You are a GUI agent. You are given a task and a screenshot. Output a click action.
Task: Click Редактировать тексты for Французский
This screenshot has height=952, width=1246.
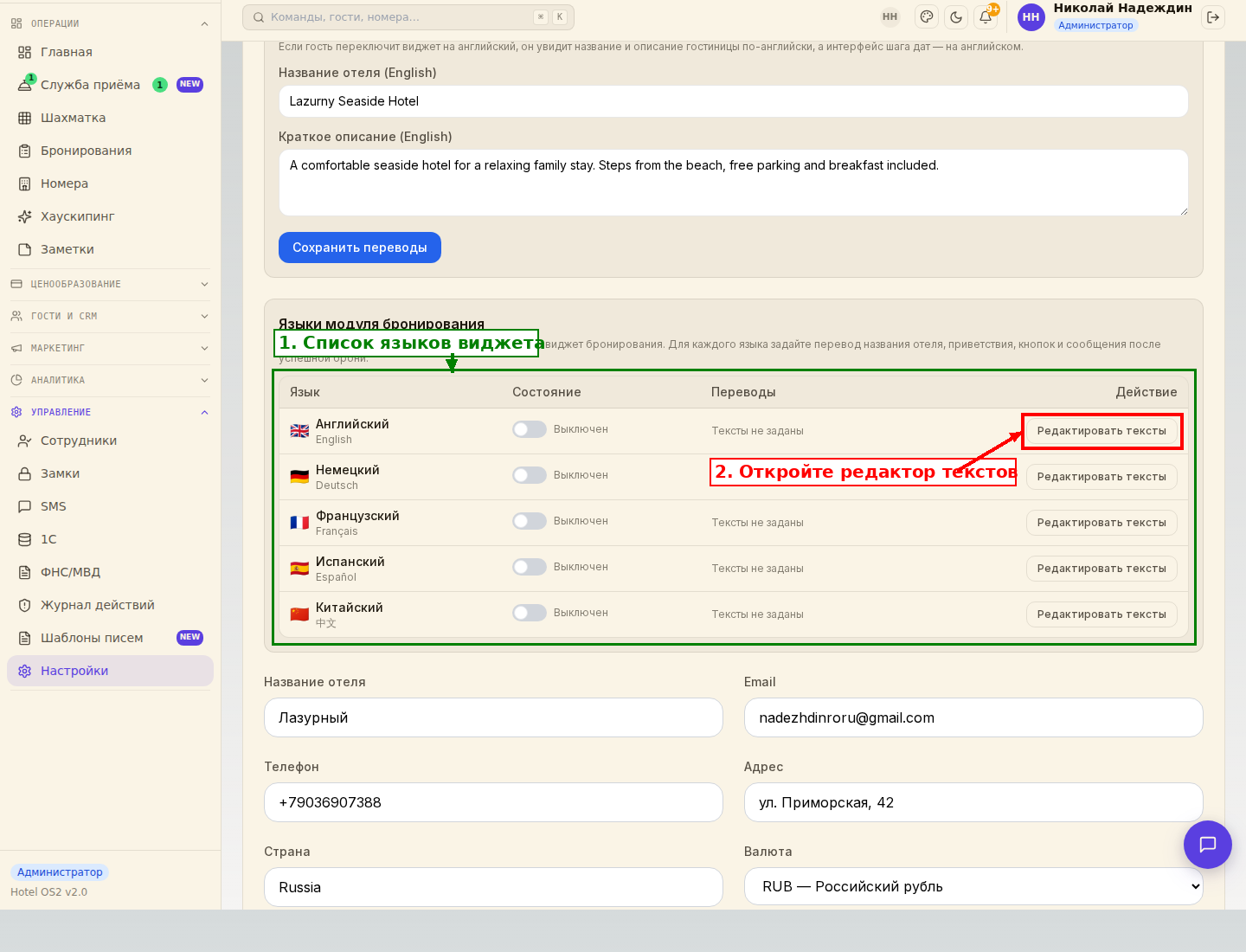coord(1101,523)
